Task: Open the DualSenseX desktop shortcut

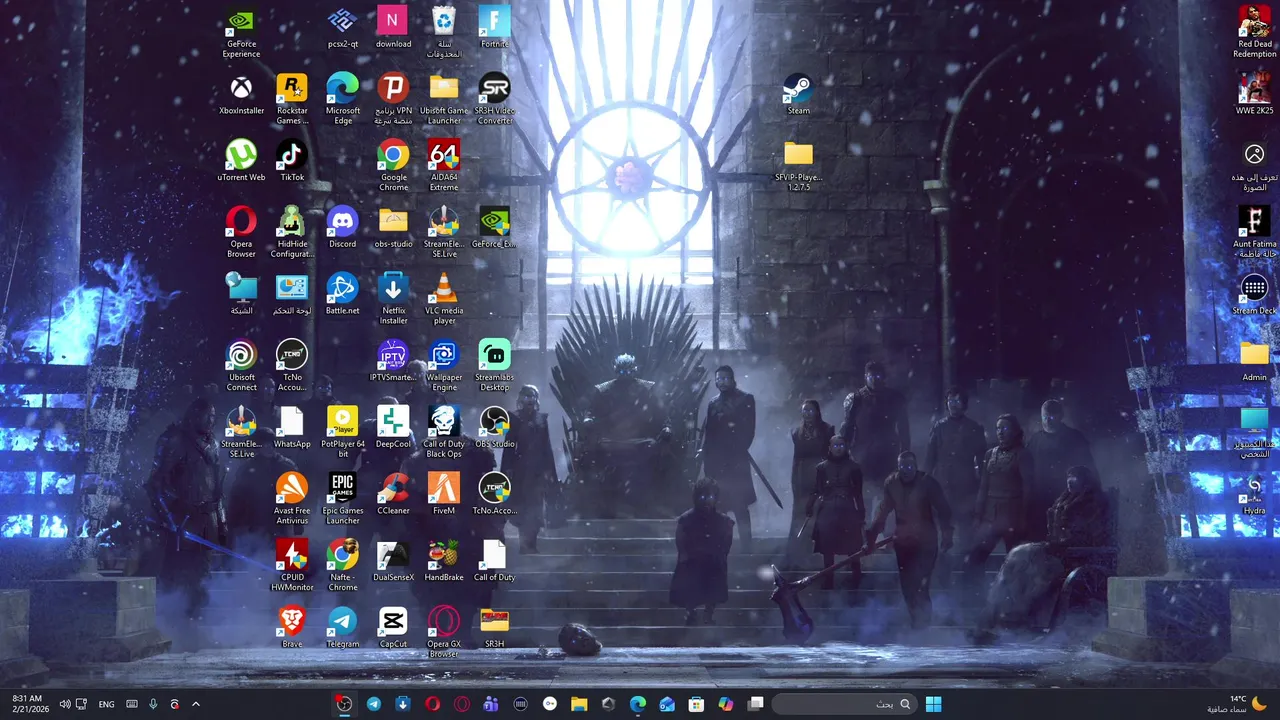Action: (393, 561)
